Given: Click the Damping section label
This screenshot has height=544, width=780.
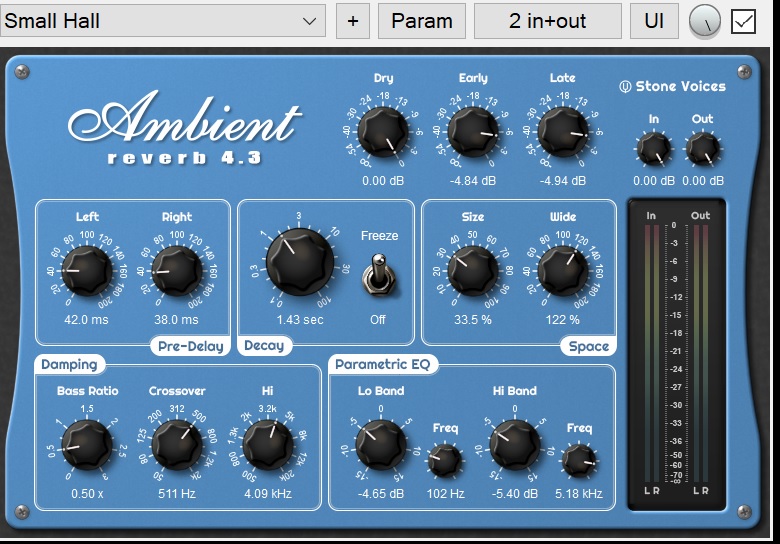Looking at the screenshot, I should pyautogui.click(x=69, y=364).
